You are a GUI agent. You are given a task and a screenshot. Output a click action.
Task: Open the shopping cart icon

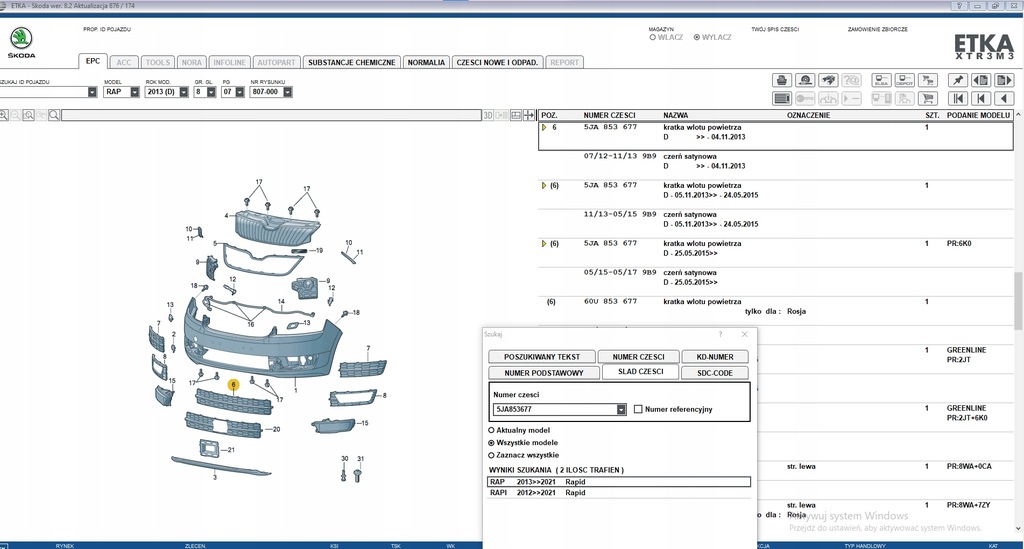tap(928, 99)
